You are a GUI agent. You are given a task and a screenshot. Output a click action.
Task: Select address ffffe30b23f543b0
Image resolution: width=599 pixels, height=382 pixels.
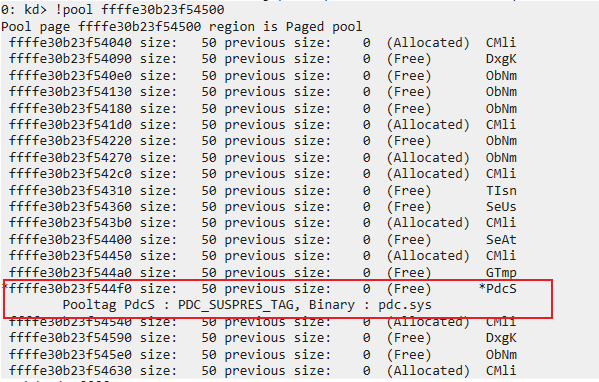click(70, 223)
